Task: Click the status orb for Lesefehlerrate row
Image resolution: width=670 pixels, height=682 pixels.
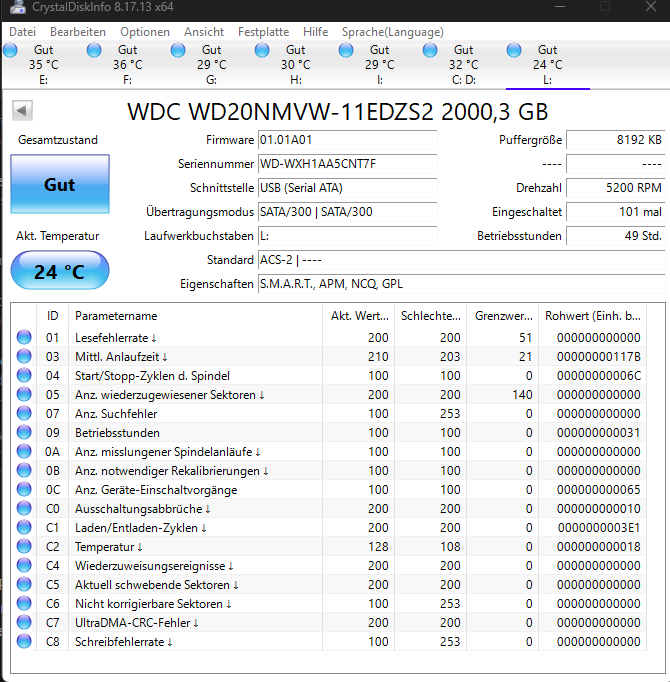Action: 24,337
